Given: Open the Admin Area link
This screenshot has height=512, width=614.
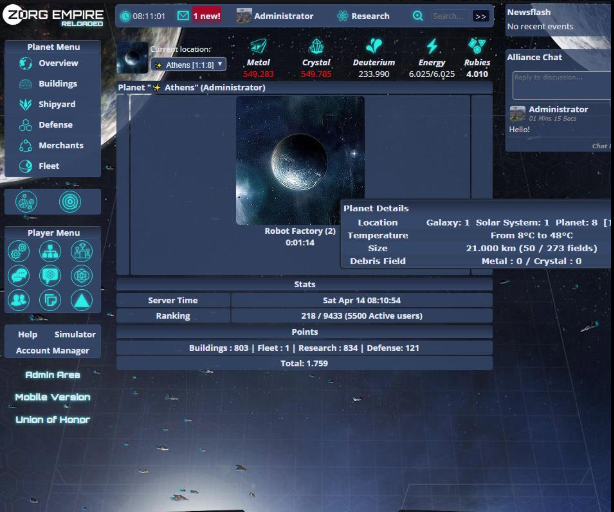Looking at the screenshot, I should [x=52, y=375].
